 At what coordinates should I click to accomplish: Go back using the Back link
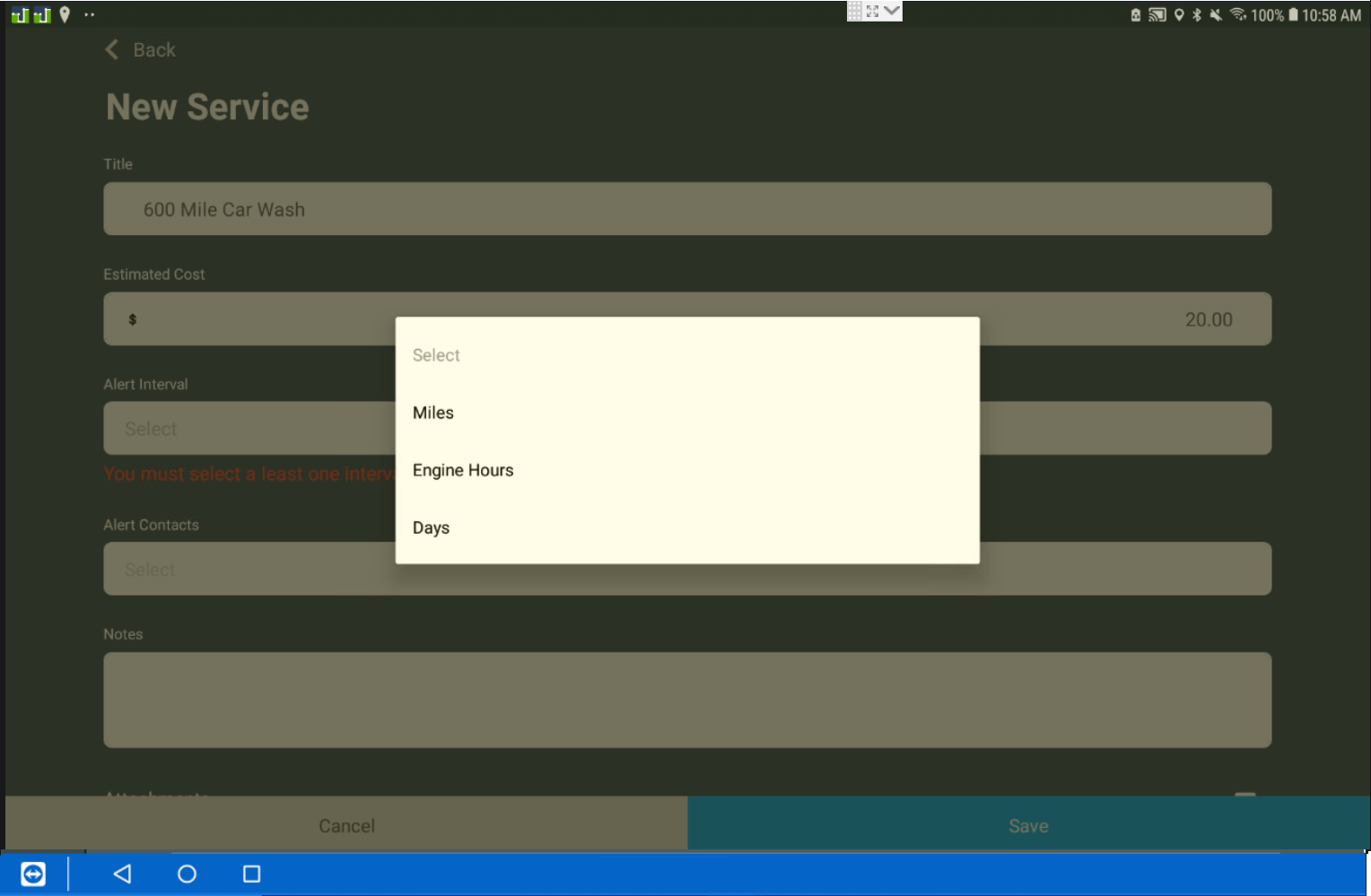[142, 50]
